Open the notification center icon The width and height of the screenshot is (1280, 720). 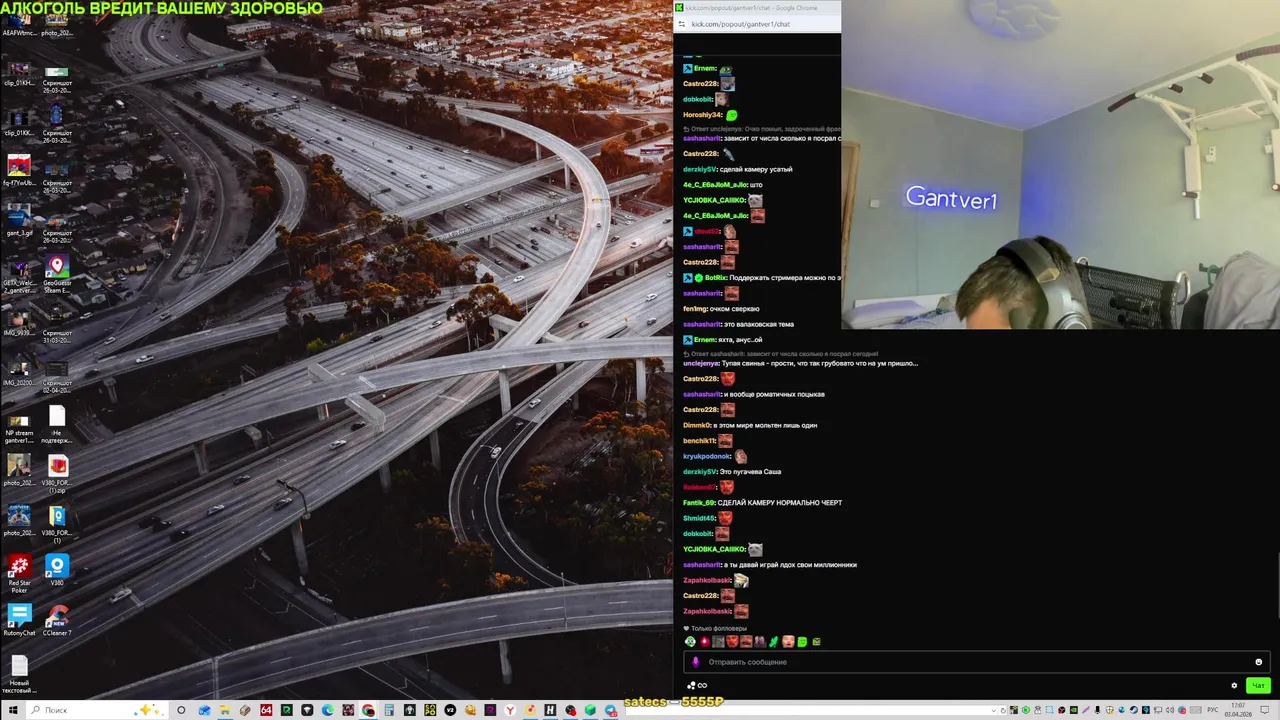[1265, 710]
